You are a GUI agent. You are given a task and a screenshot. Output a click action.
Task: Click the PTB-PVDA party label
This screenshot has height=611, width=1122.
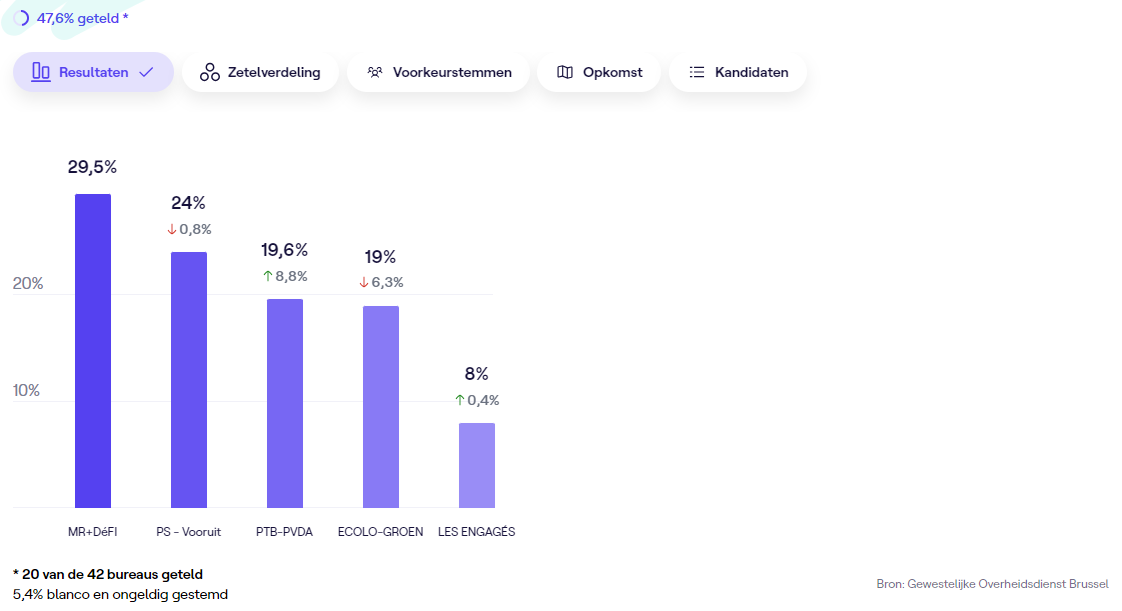coord(284,532)
